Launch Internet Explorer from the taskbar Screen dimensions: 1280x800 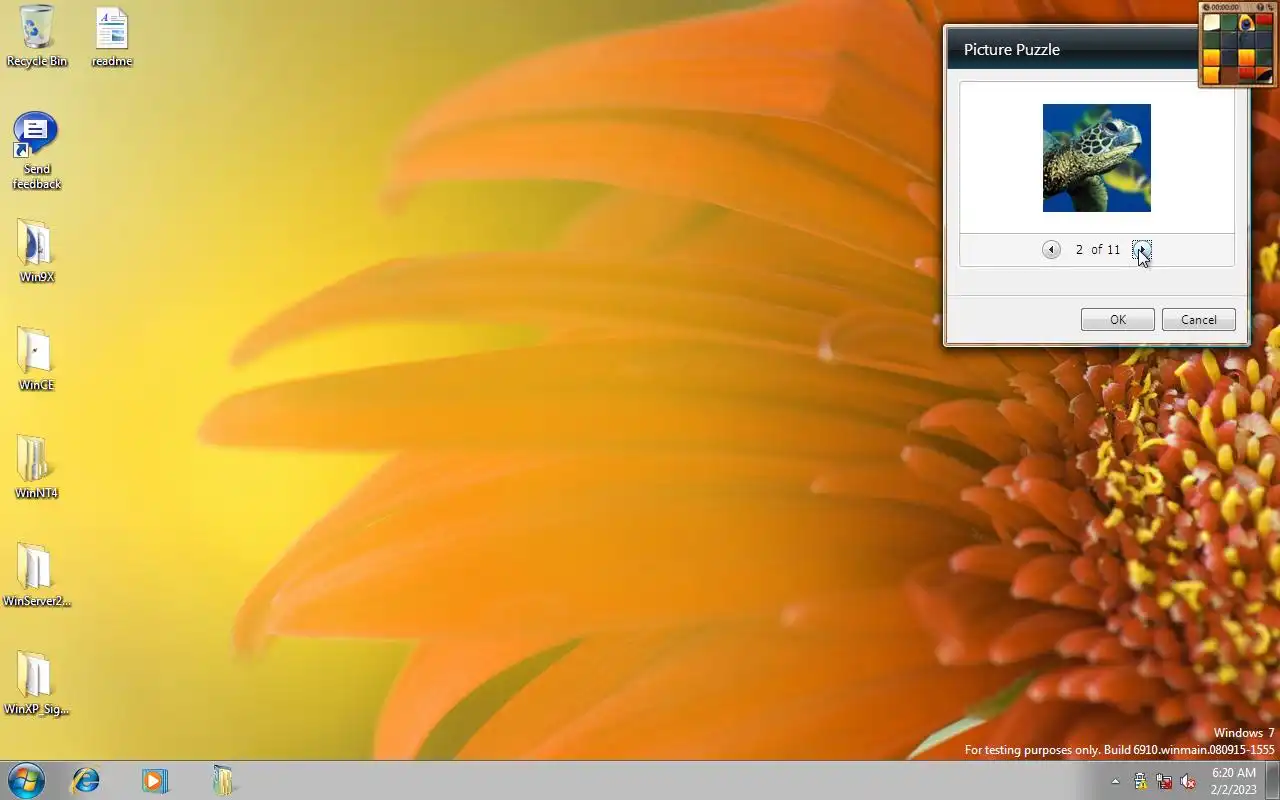pos(86,780)
